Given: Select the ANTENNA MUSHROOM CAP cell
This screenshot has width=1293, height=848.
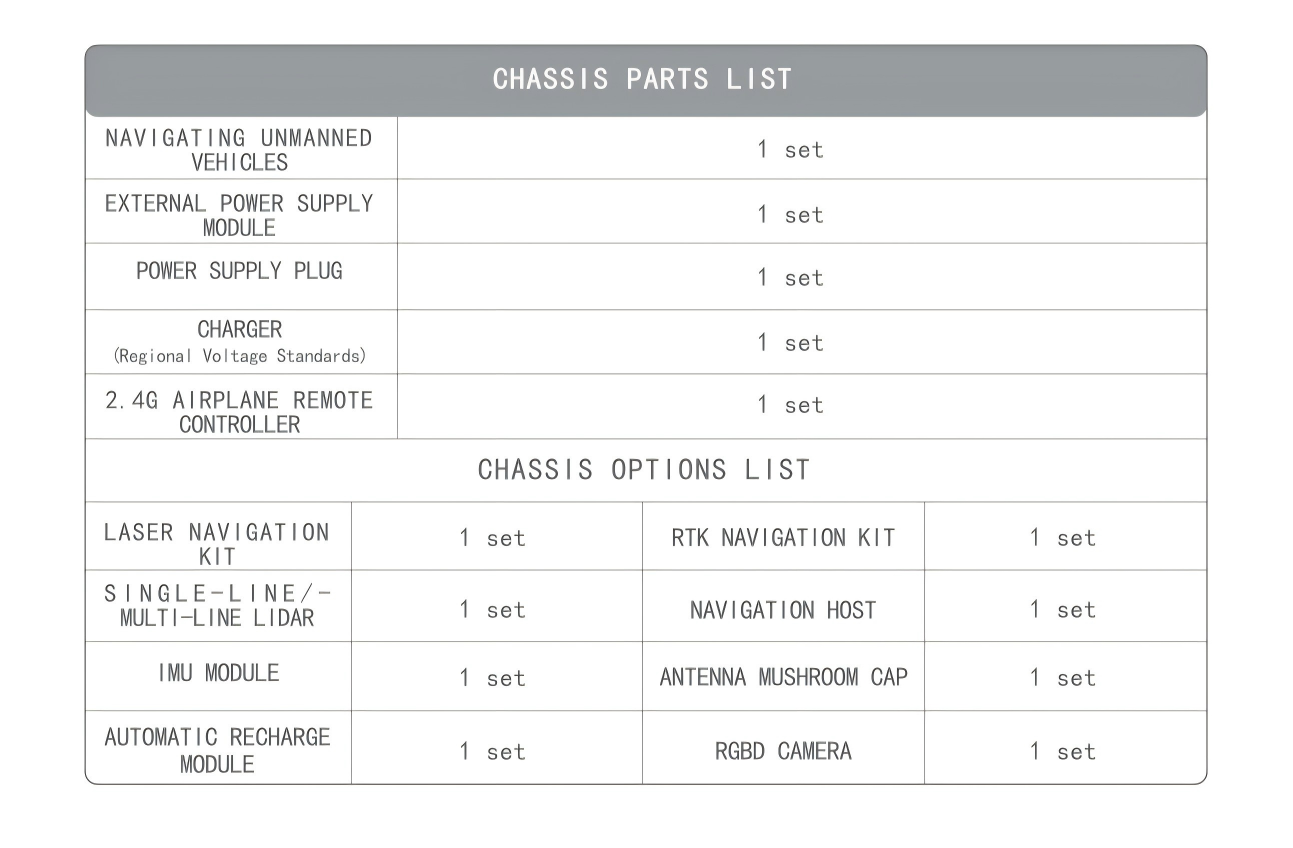Looking at the screenshot, I should pyautogui.click(x=783, y=677).
